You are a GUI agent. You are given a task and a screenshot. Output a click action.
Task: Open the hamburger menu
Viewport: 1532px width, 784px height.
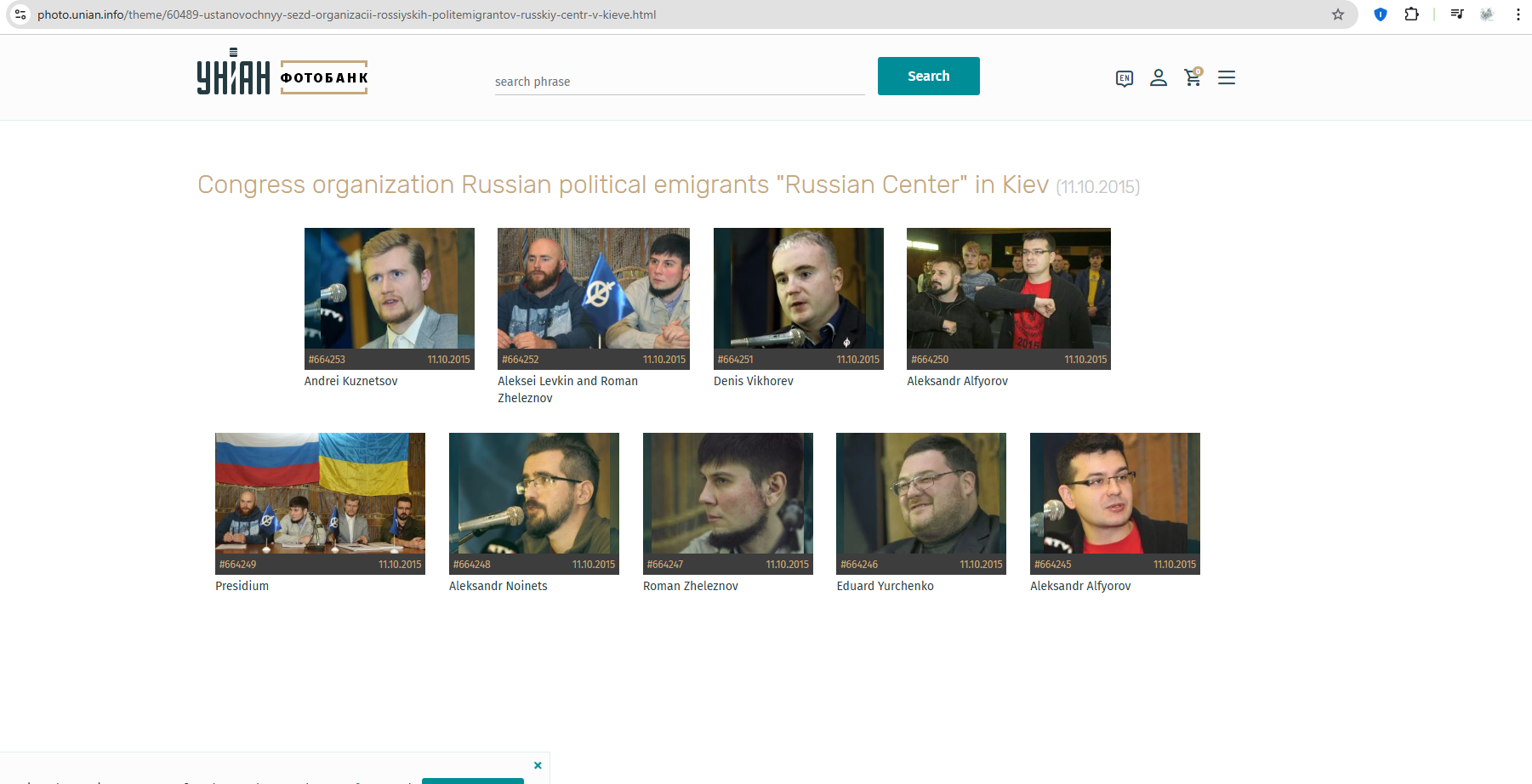point(1227,77)
